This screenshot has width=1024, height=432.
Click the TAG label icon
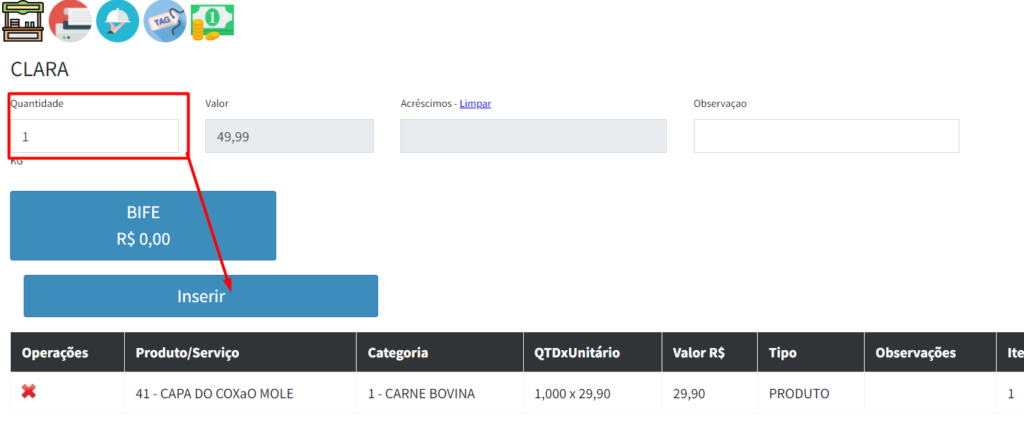[x=164, y=21]
